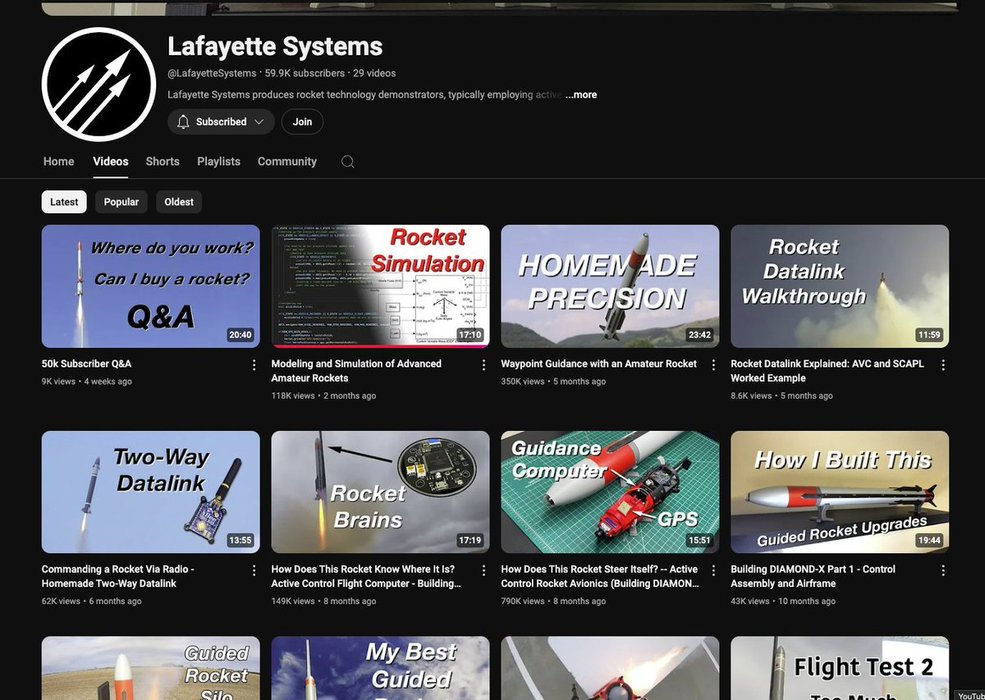Expand channel description with ...more
The width and height of the screenshot is (985, 700).
click(581, 95)
